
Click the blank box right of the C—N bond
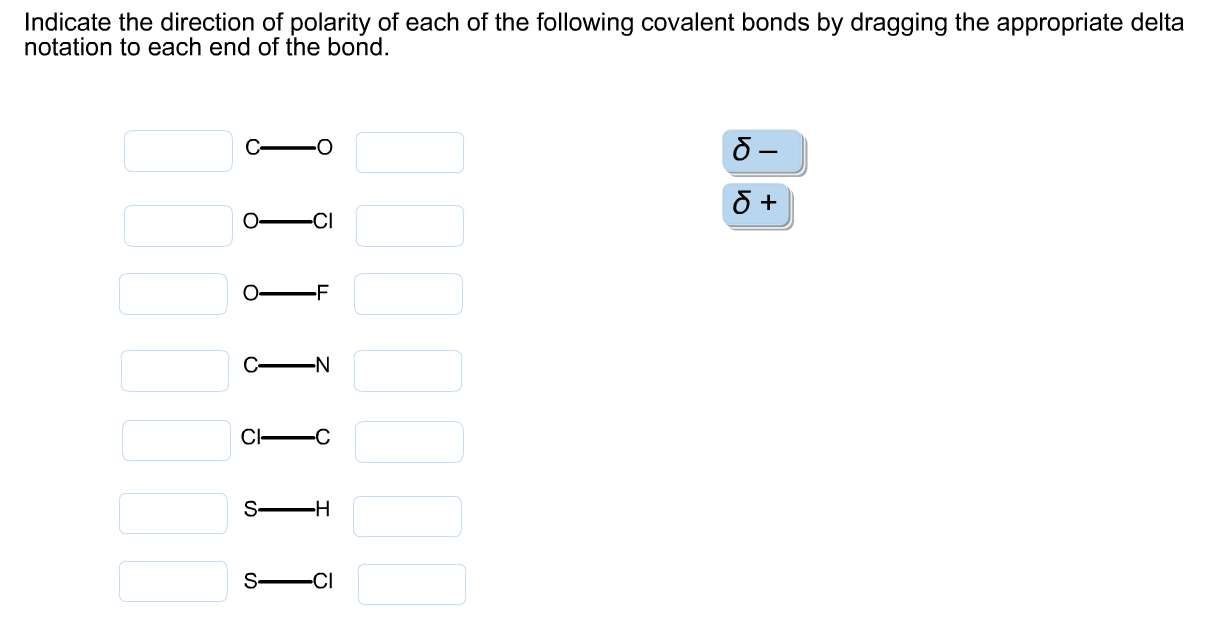click(x=410, y=370)
